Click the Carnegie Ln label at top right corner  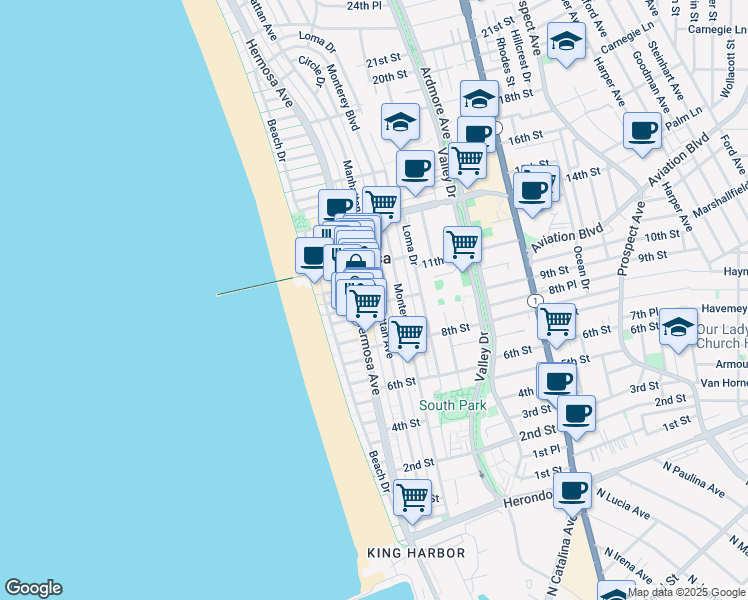click(x=717, y=29)
